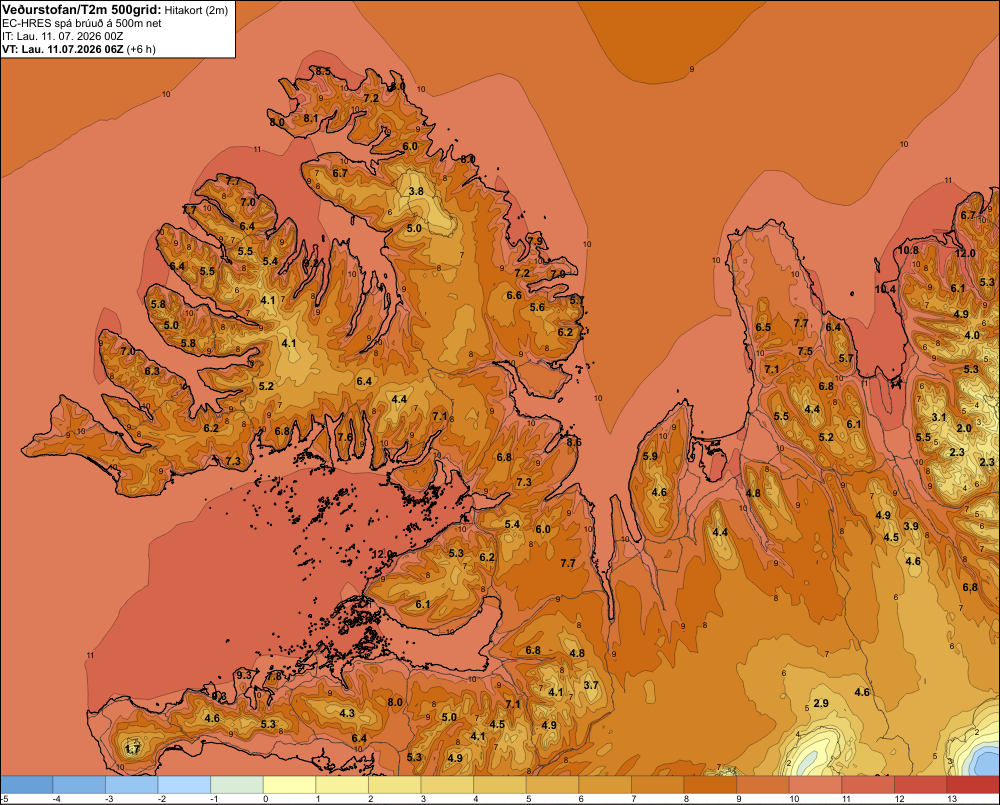Screen dimensions: 1000x805
Task: Click the '10.8' temperature value on the map
Action: (x=908, y=250)
